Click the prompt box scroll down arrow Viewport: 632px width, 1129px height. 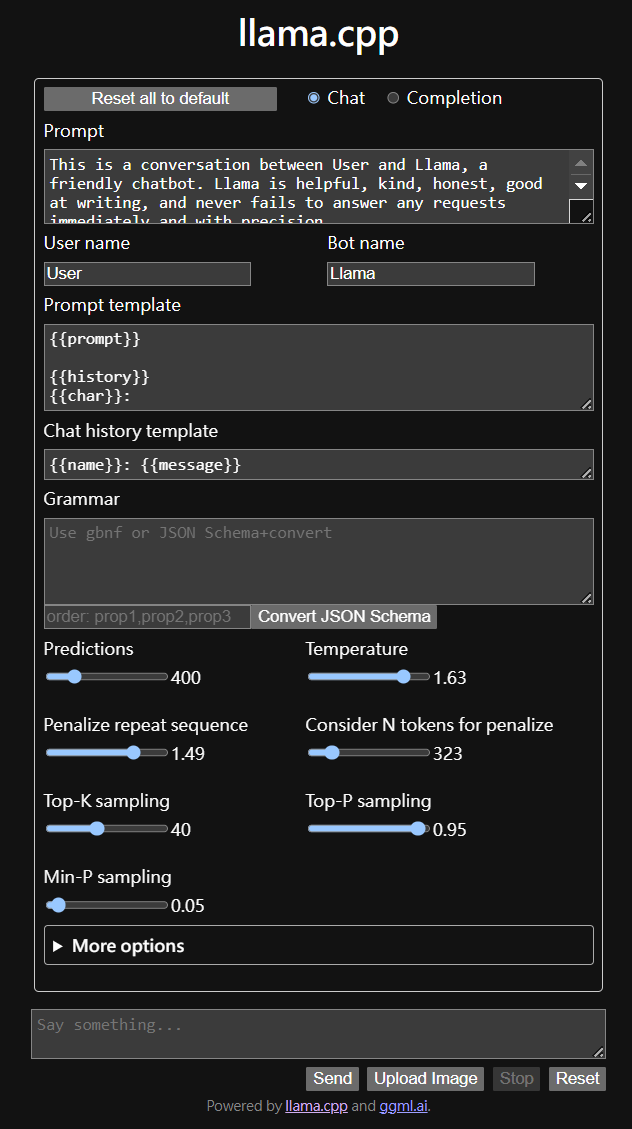pyautogui.click(x=581, y=186)
